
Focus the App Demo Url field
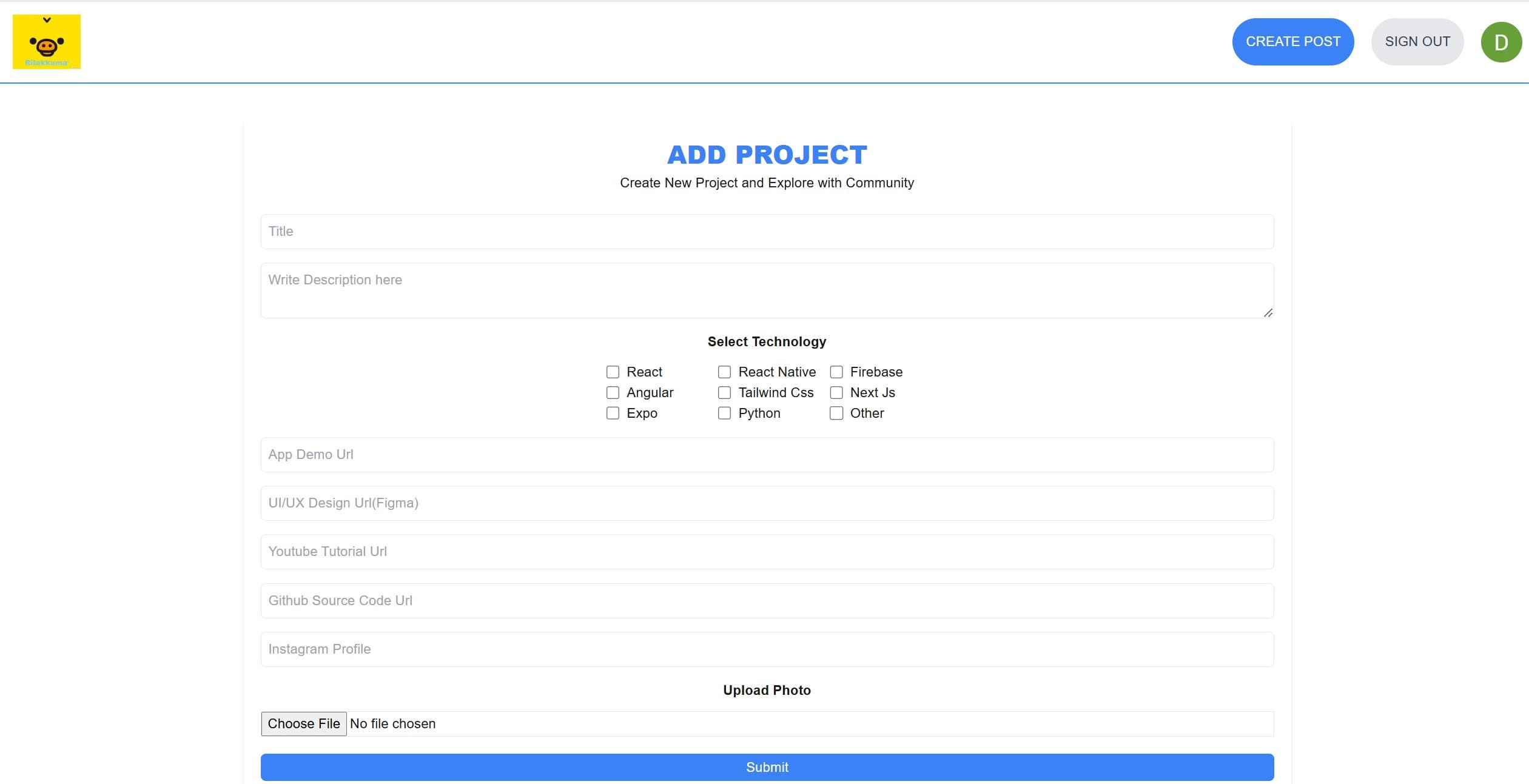[767, 455]
